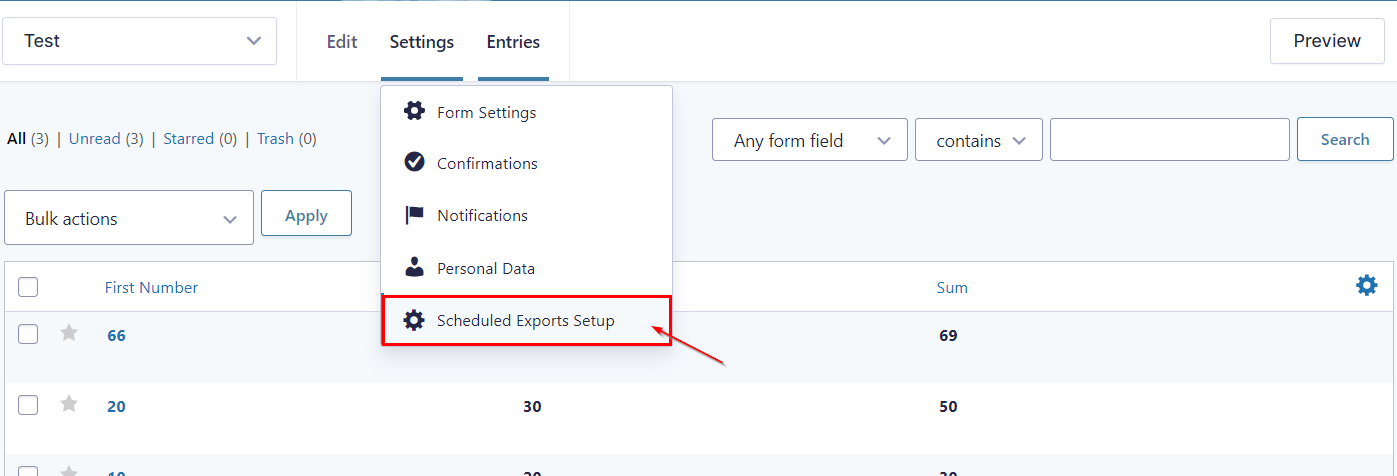Open the contains operator dropdown
The image size is (1397, 476).
(x=979, y=140)
